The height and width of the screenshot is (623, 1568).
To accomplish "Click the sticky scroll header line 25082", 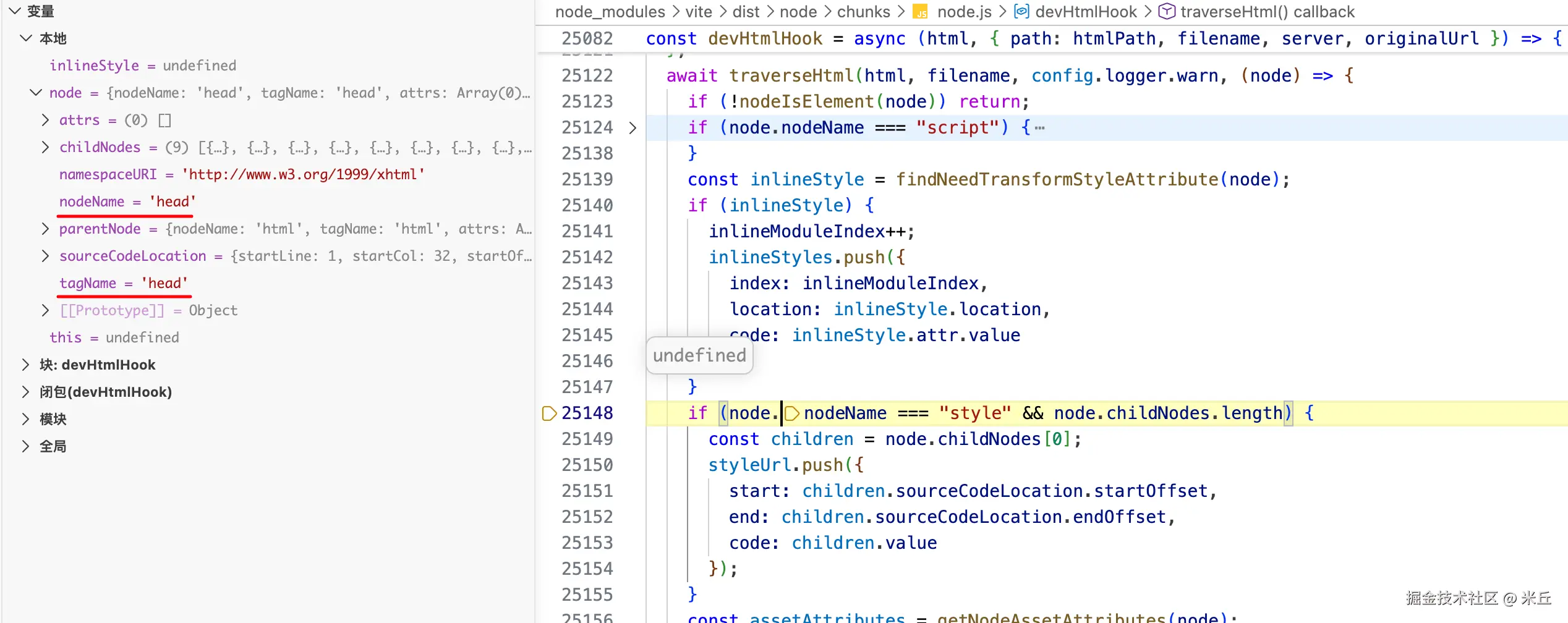I will pyautogui.click(x=1051, y=38).
